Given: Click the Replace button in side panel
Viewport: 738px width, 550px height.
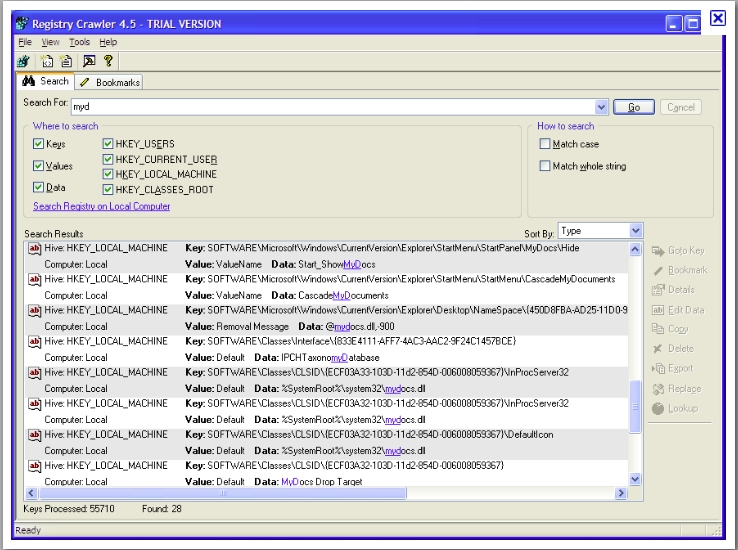Looking at the screenshot, I should point(678,388).
